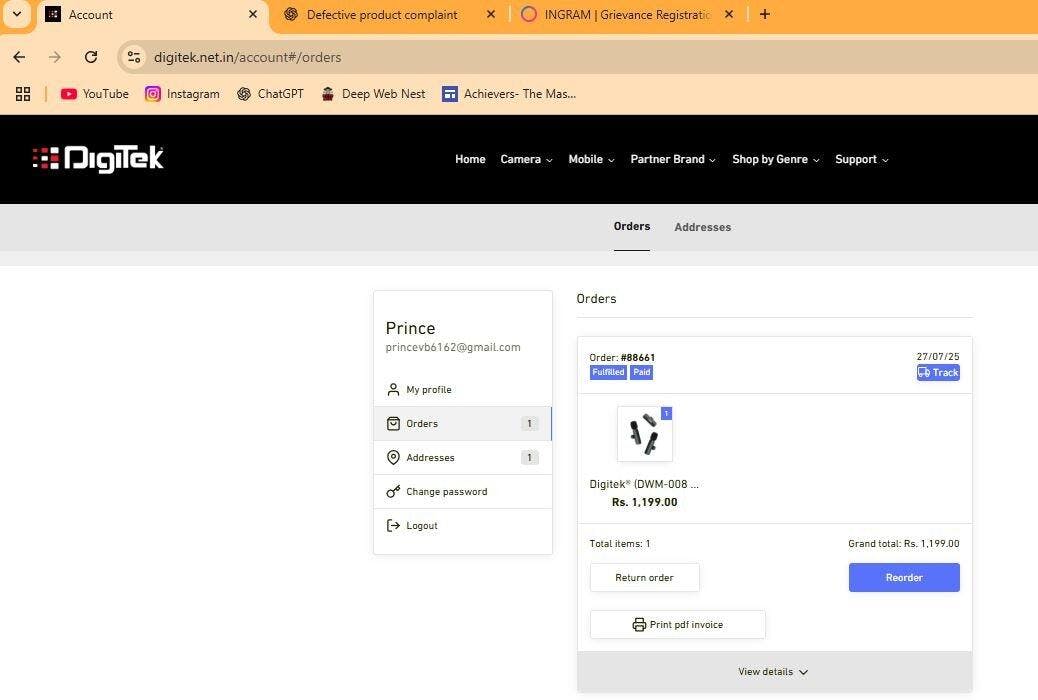1038x700 pixels.
Task: Click the Total items: 1 text
Action: 620,544
